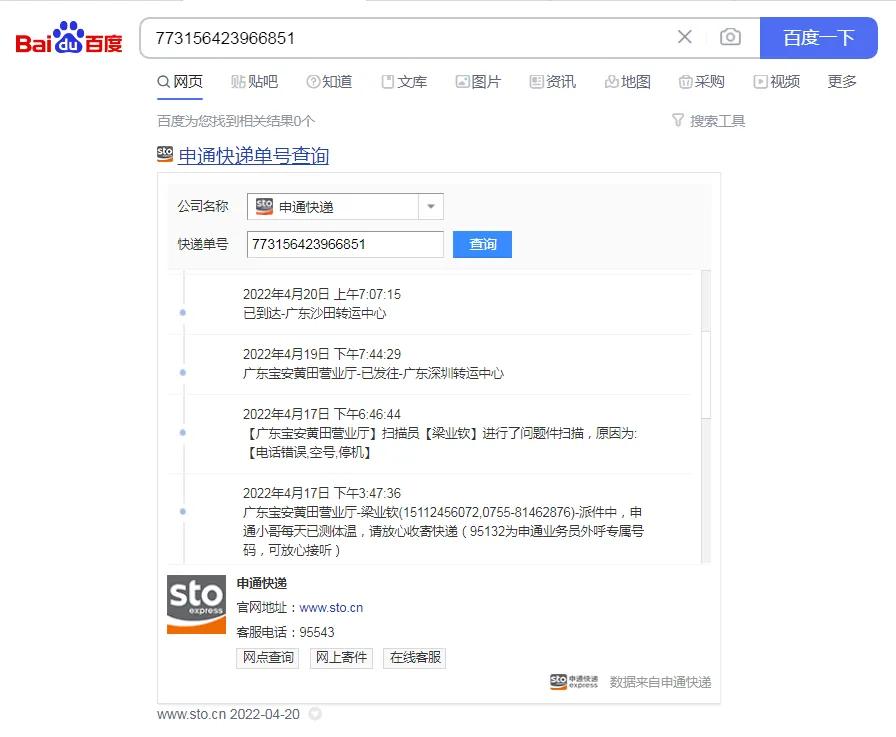Screen dimensions: 896x737
Task: Clear the search box with the X
Action: click(684, 37)
